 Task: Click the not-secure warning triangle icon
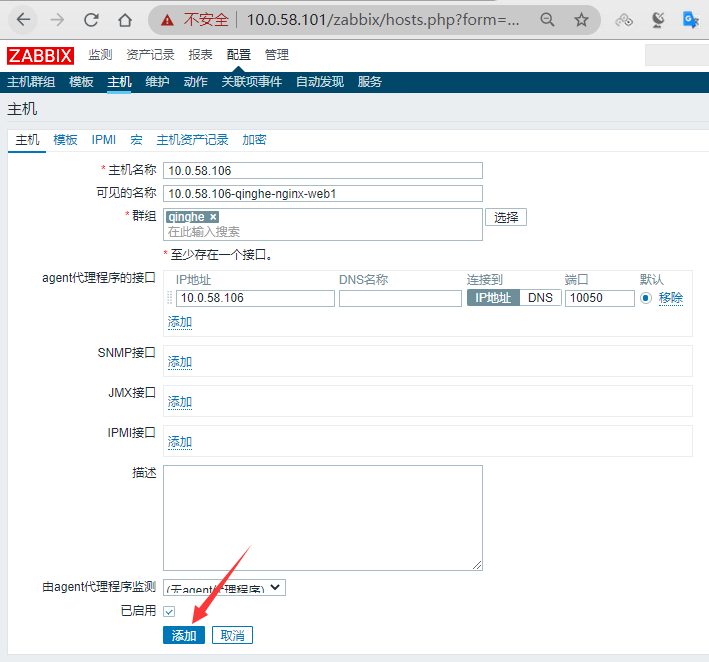pyautogui.click(x=167, y=20)
